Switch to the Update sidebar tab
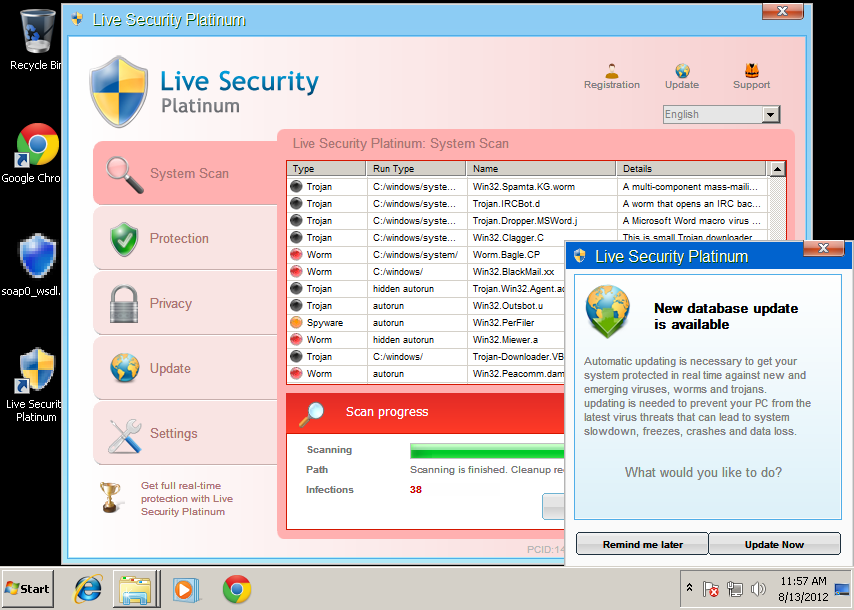The width and height of the screenshot is (854, 610). point(185,368)
